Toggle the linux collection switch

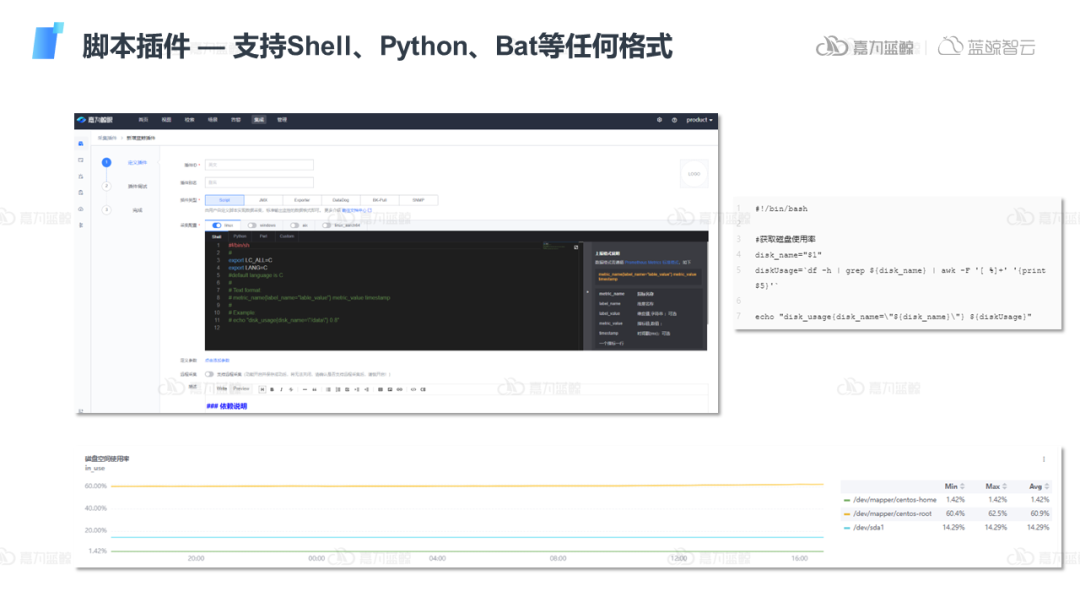coord(216,225)
